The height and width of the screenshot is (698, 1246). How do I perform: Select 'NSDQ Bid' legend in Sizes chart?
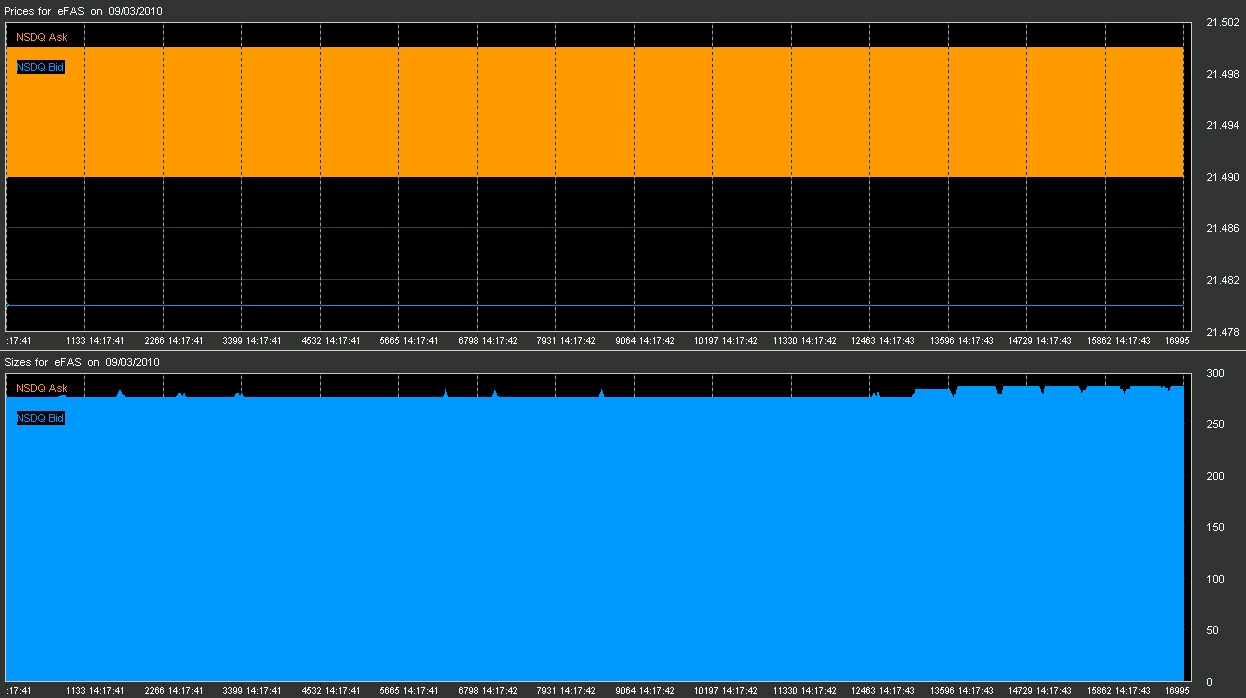click(x=41, y=418)
